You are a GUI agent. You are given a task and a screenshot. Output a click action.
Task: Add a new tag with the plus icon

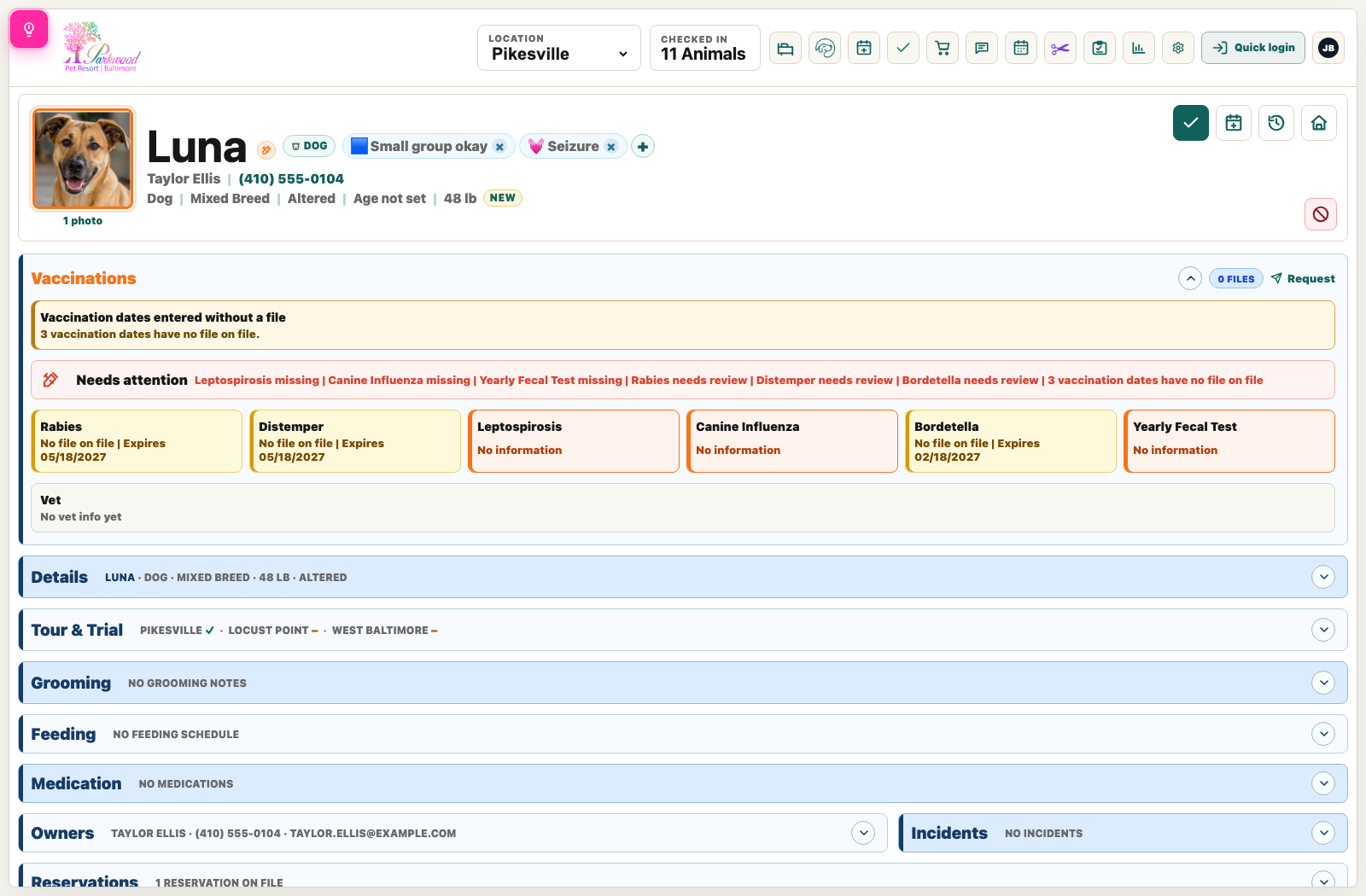(x=643, y=147)
